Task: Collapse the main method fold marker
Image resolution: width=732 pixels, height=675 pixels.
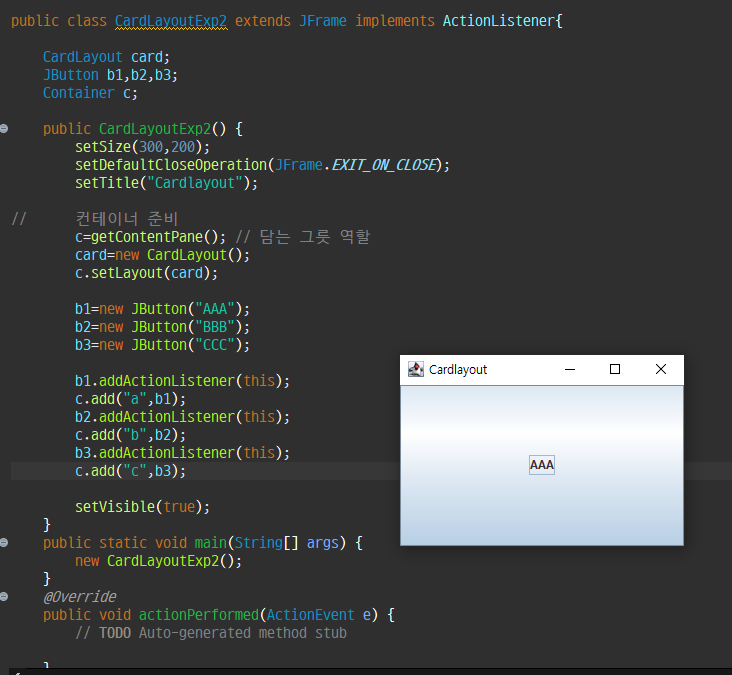Action: click(4, 542)
